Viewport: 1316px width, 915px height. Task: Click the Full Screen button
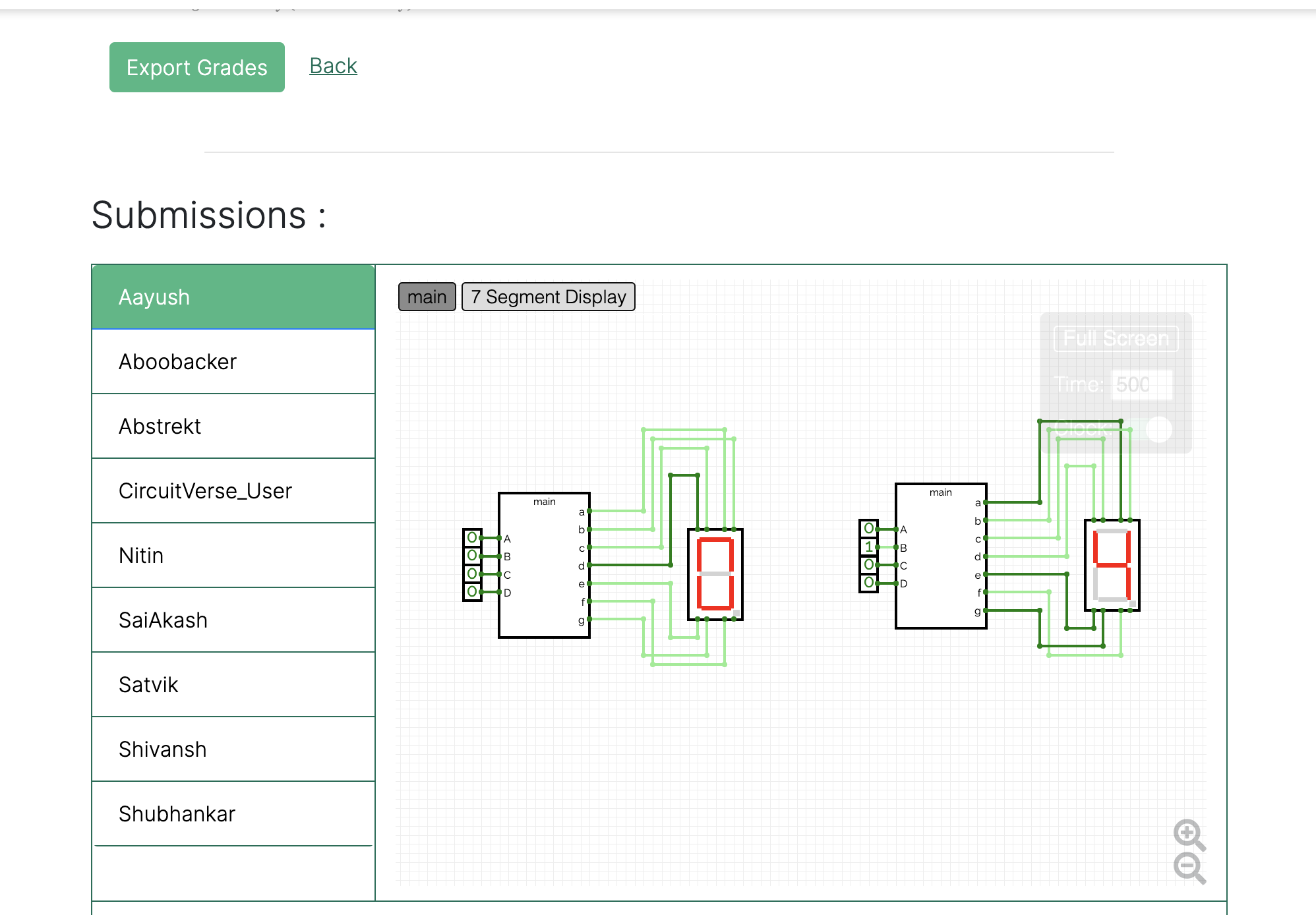click(1116, 338)
